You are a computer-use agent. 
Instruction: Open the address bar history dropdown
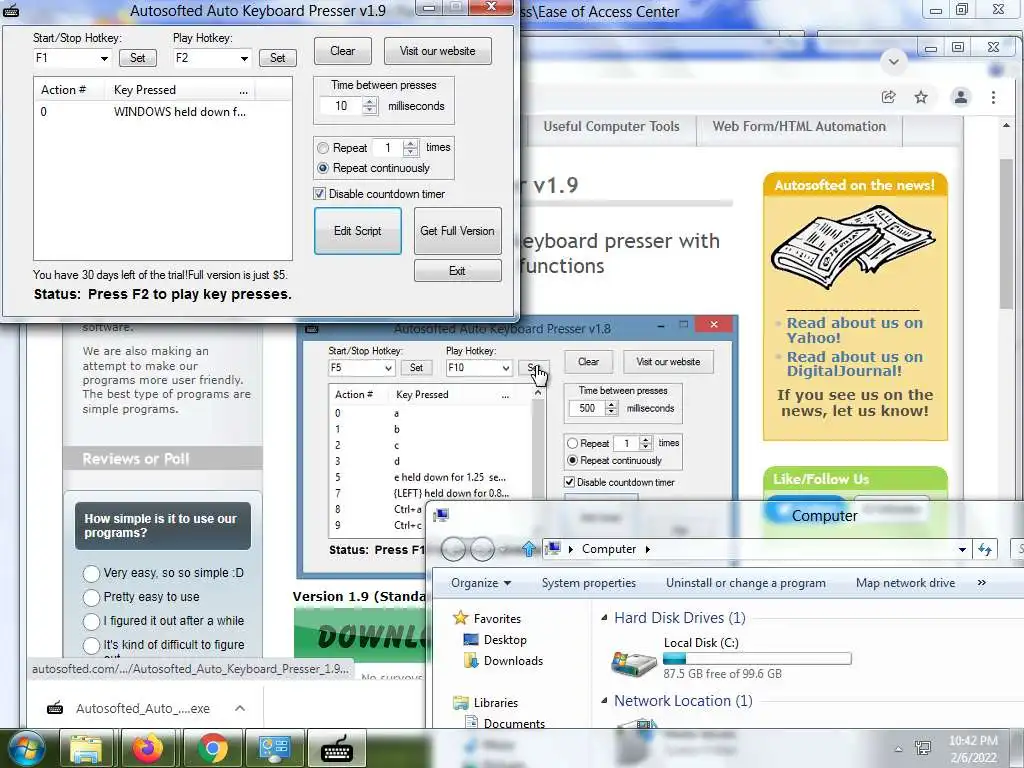962,549
